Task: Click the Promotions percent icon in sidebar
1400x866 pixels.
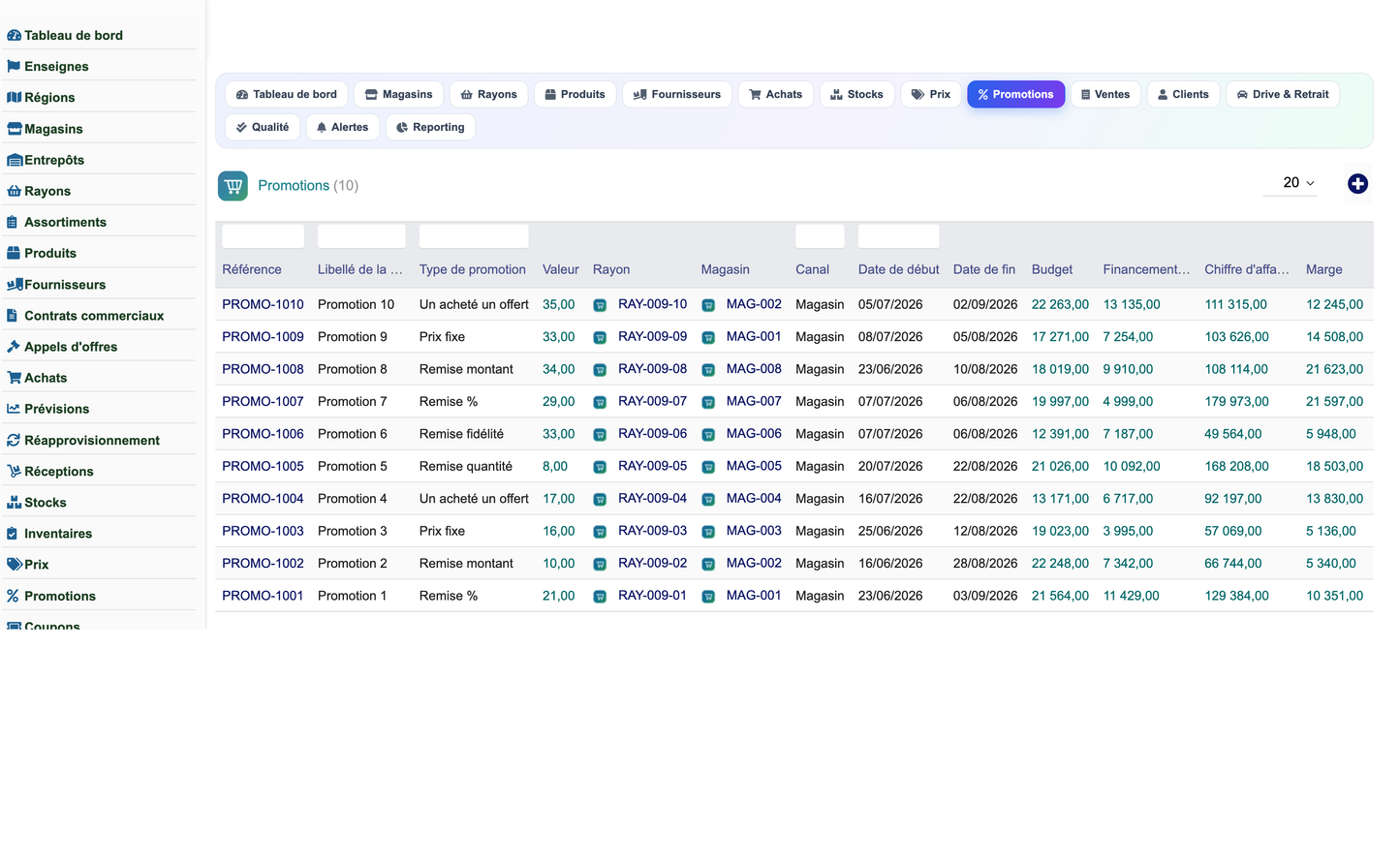Action: point(13,596)
